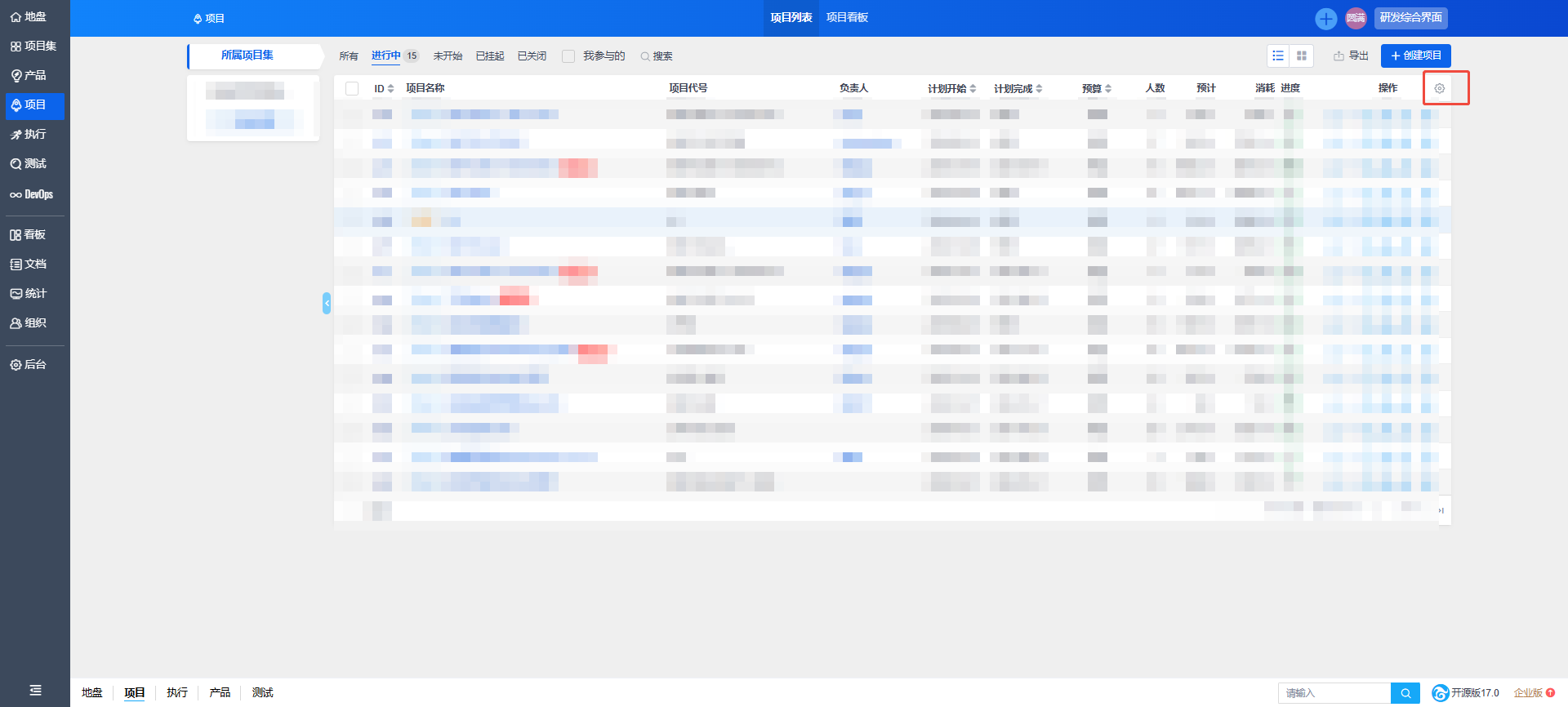Image resolution: width=1568 pixels, height=707 pixels.
Task: Switch to the 项目列表 tab
Action: [791, 18]
